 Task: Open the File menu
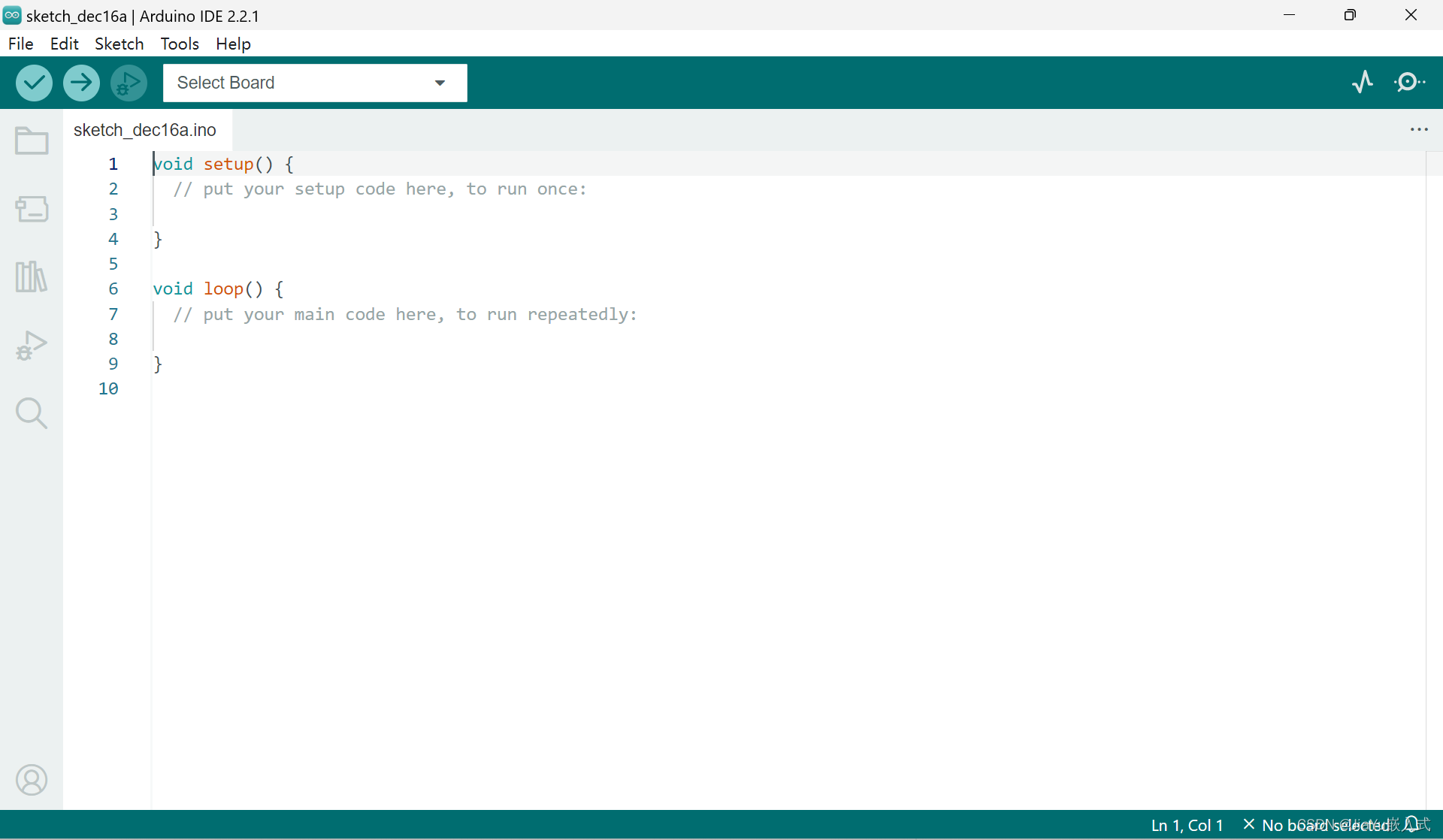21,44
